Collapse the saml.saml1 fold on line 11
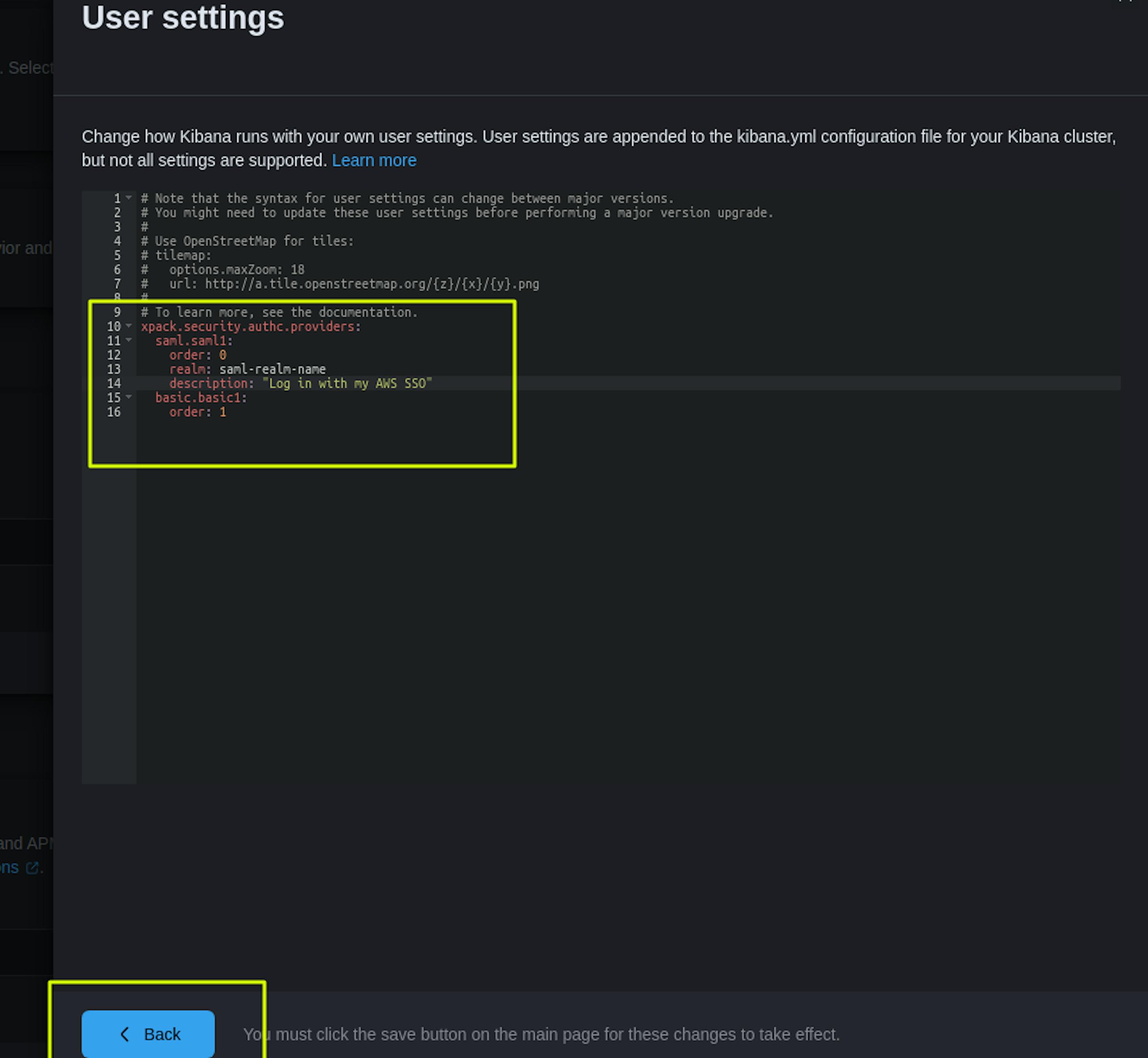The height and width of the screenshot is (1058, 1148). (x=129, y=340)
